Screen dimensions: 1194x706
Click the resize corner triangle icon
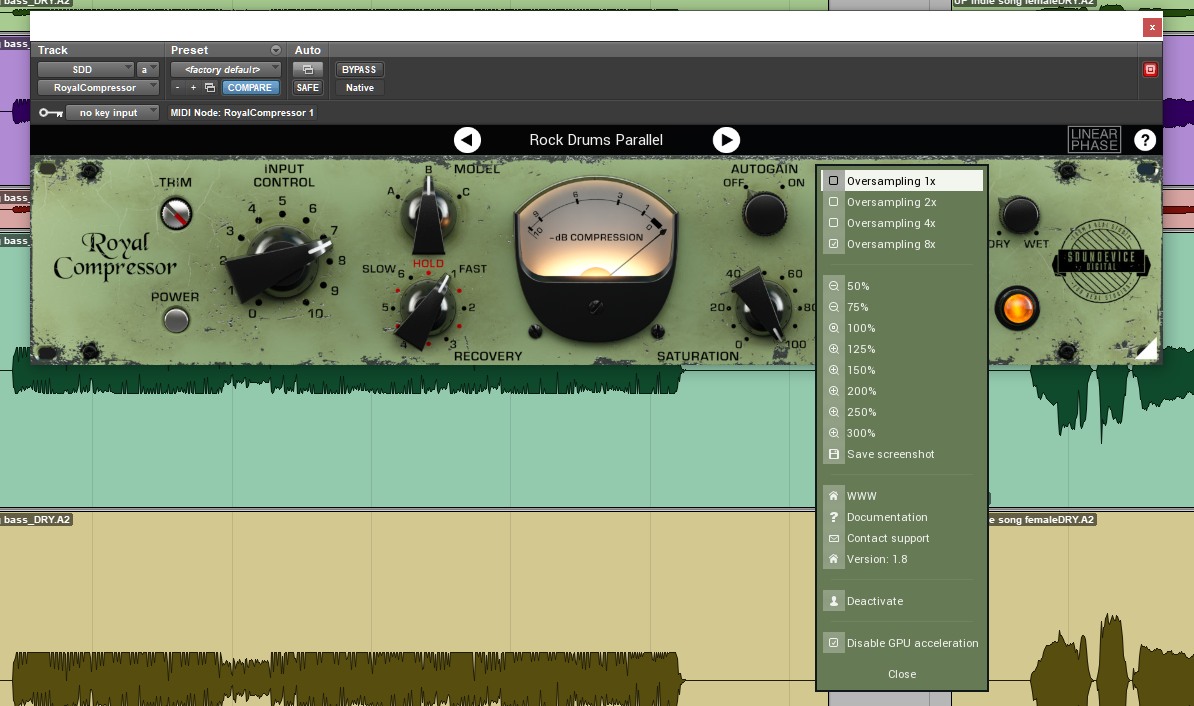1146,348
